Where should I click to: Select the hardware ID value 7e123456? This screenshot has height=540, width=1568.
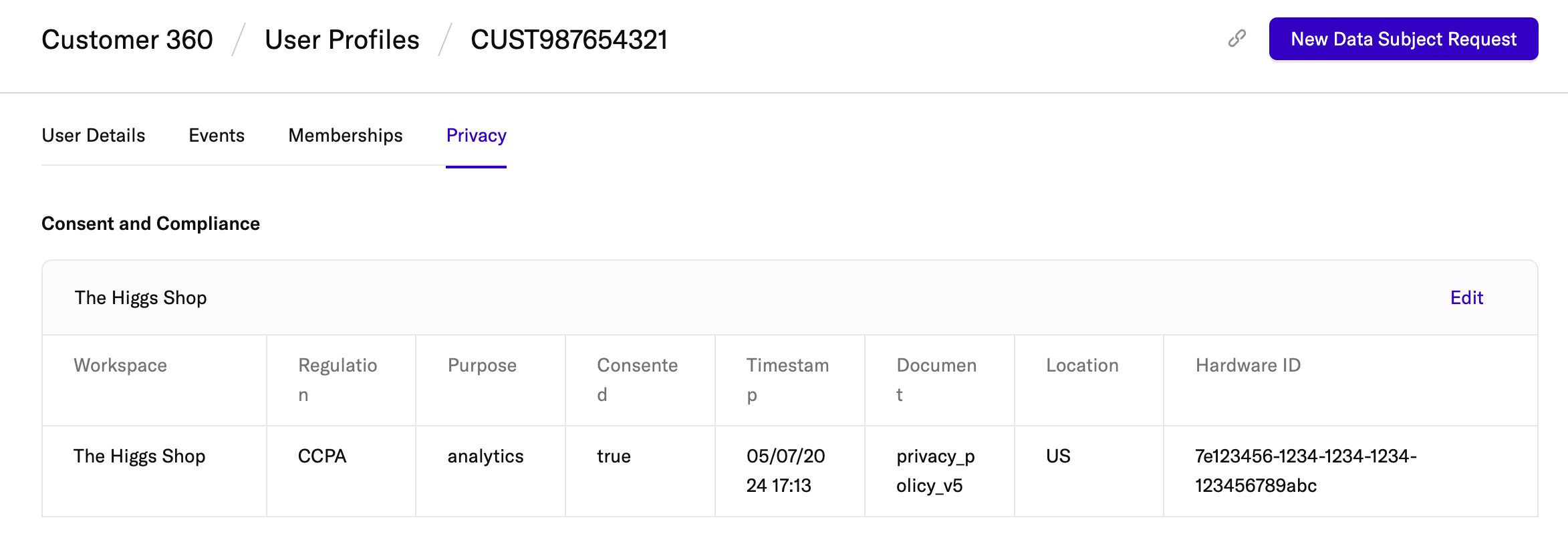pyautogui.click(x=1305, y=470)
